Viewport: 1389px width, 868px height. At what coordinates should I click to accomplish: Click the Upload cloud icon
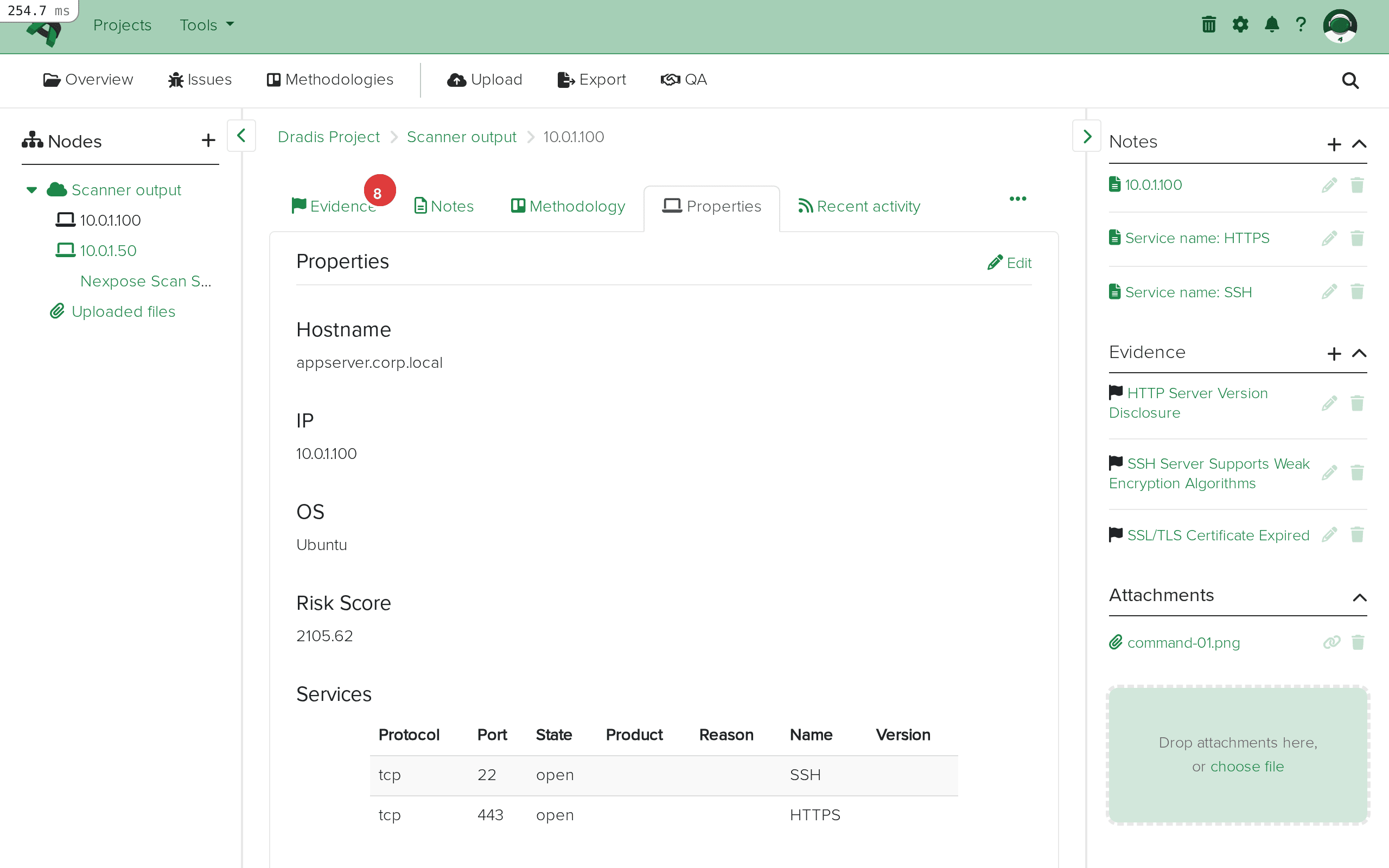click(x=456, y=80)
